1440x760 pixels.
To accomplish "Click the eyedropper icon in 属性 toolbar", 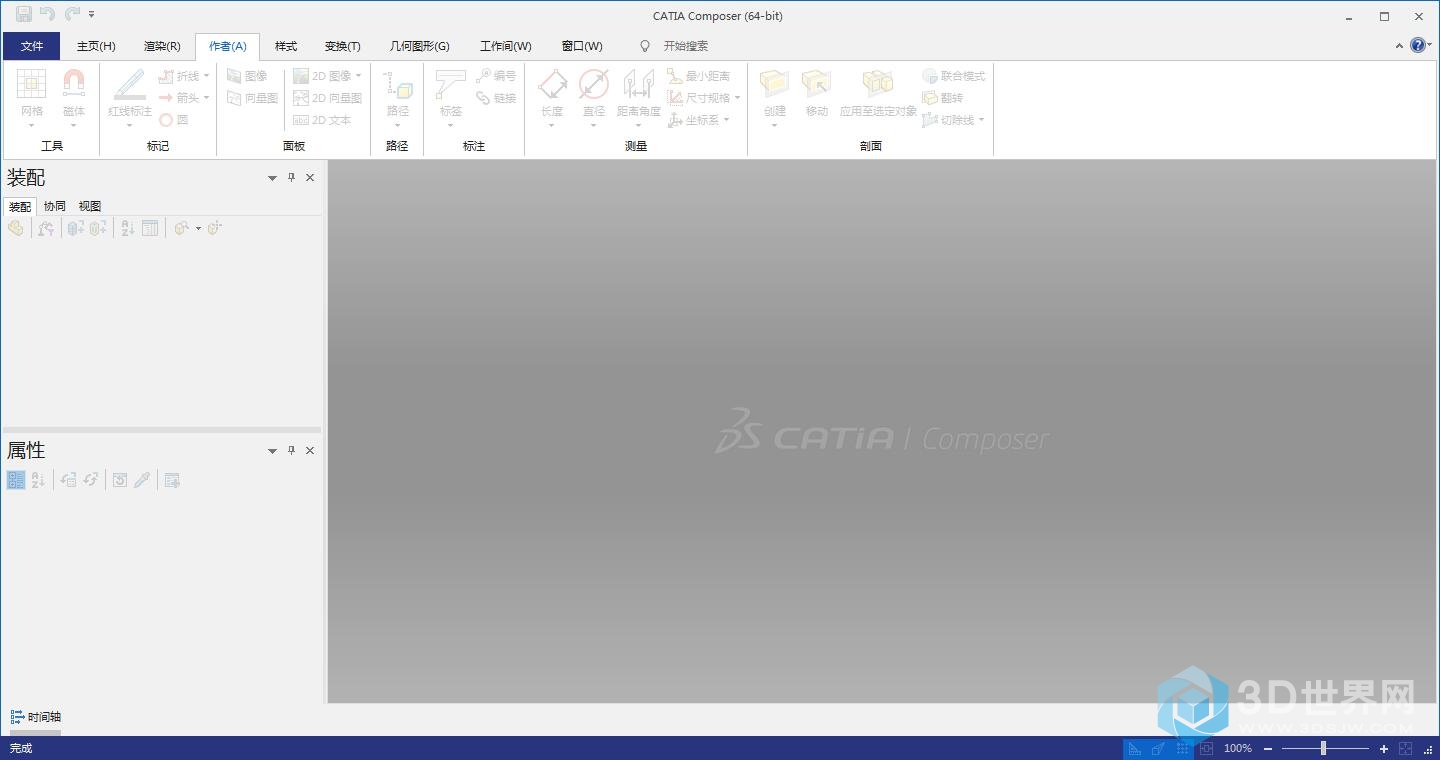I will [142, 480].
